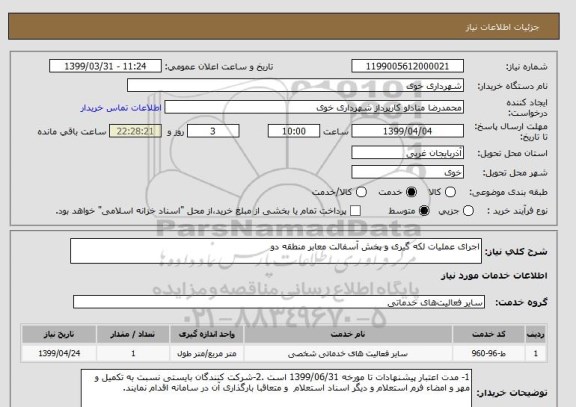
Task: Click the نام دستگاه خریدار field
Action: (x=295, y=86)
